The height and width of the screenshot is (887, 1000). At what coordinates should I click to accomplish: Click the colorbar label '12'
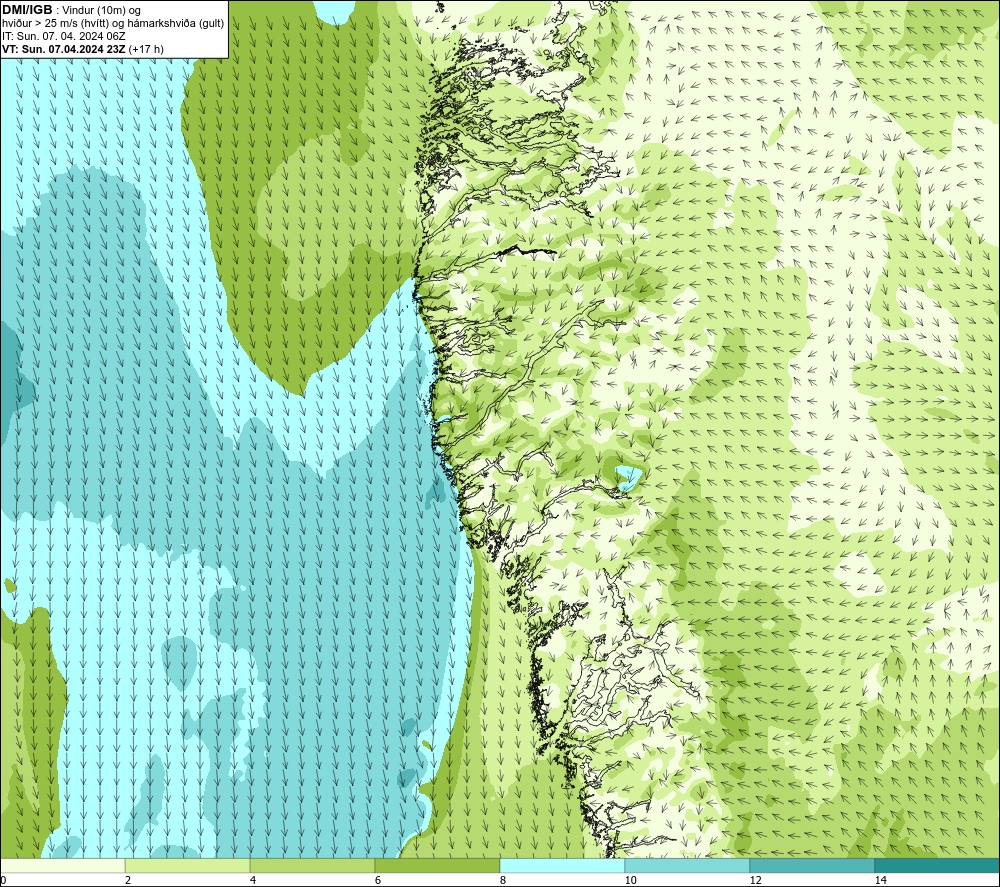(755, 880)
